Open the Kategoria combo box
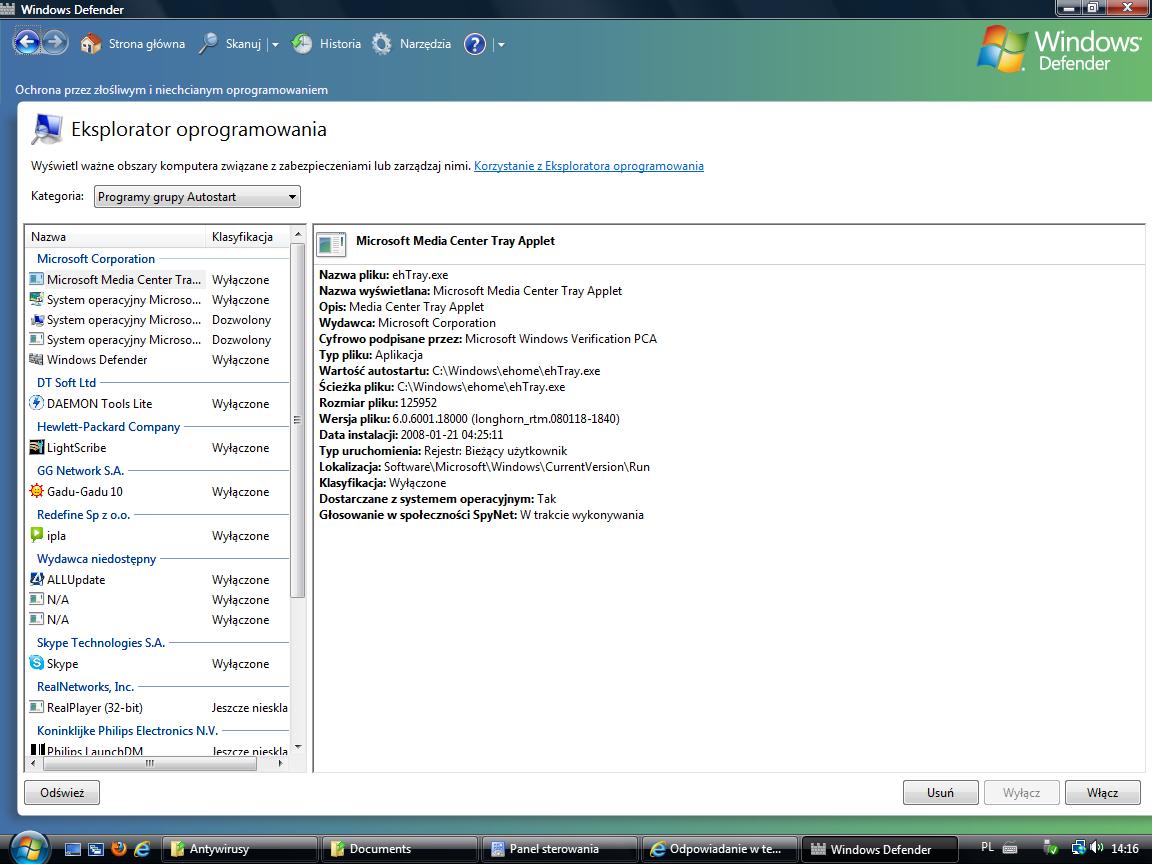 197,197
